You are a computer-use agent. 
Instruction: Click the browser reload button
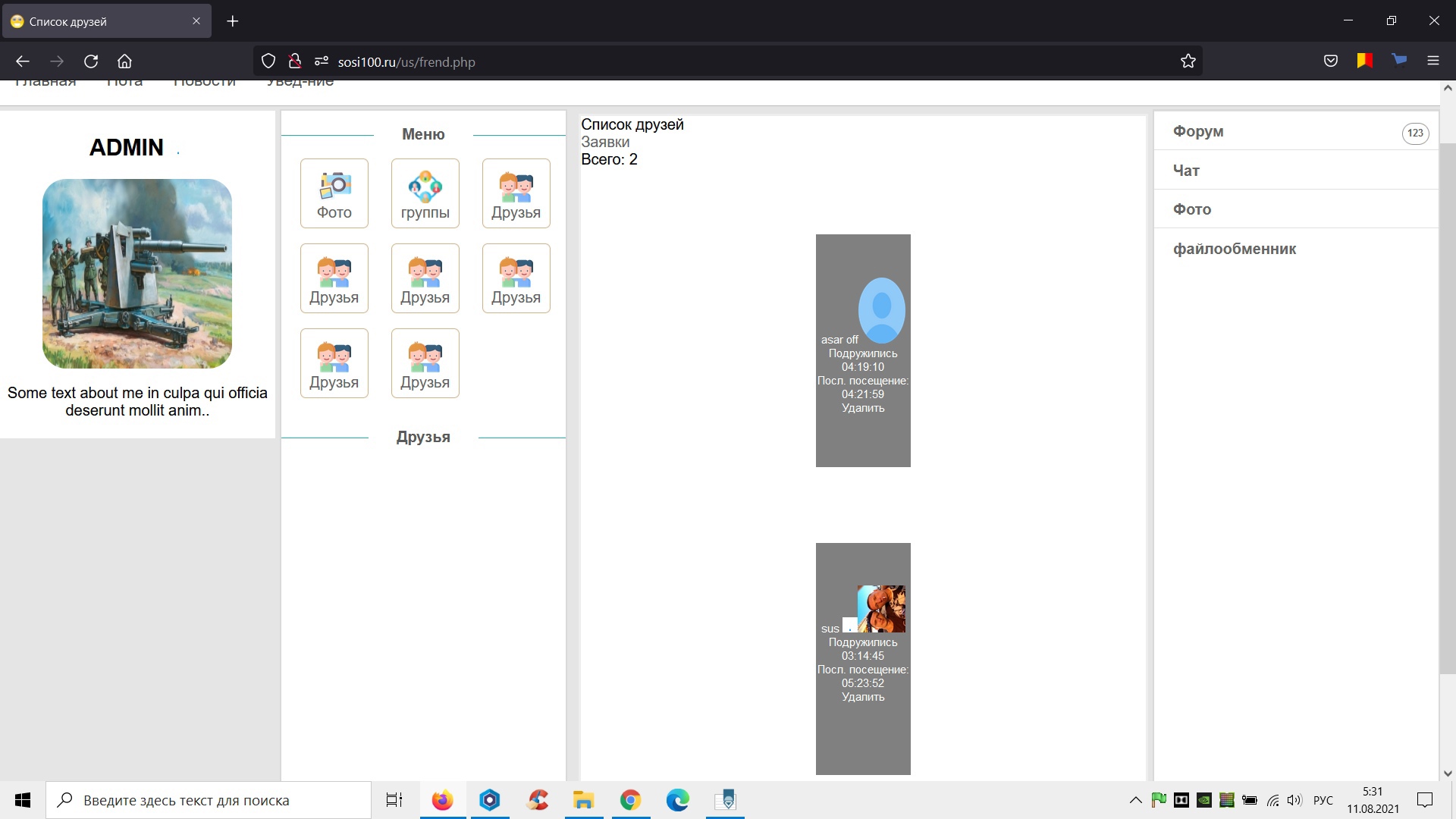[x=91, y=61]
